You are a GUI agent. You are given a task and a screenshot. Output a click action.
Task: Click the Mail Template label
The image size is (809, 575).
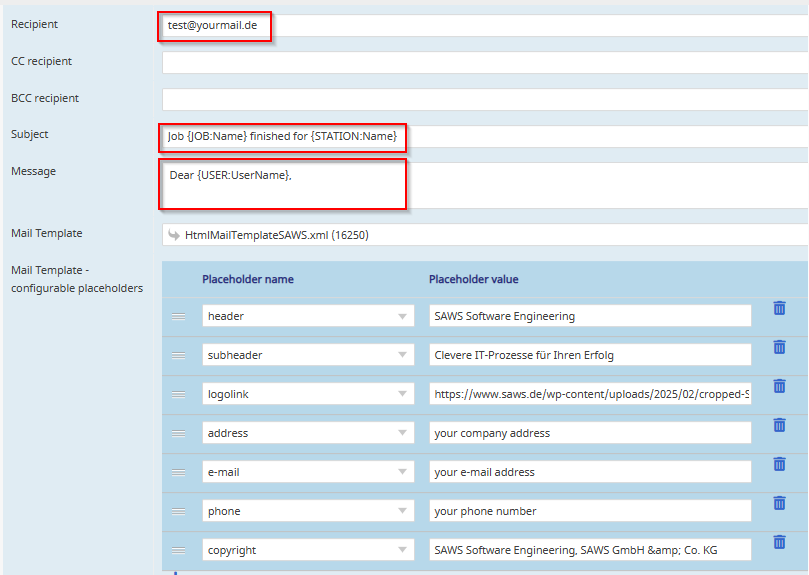click(x=46, y=233)
